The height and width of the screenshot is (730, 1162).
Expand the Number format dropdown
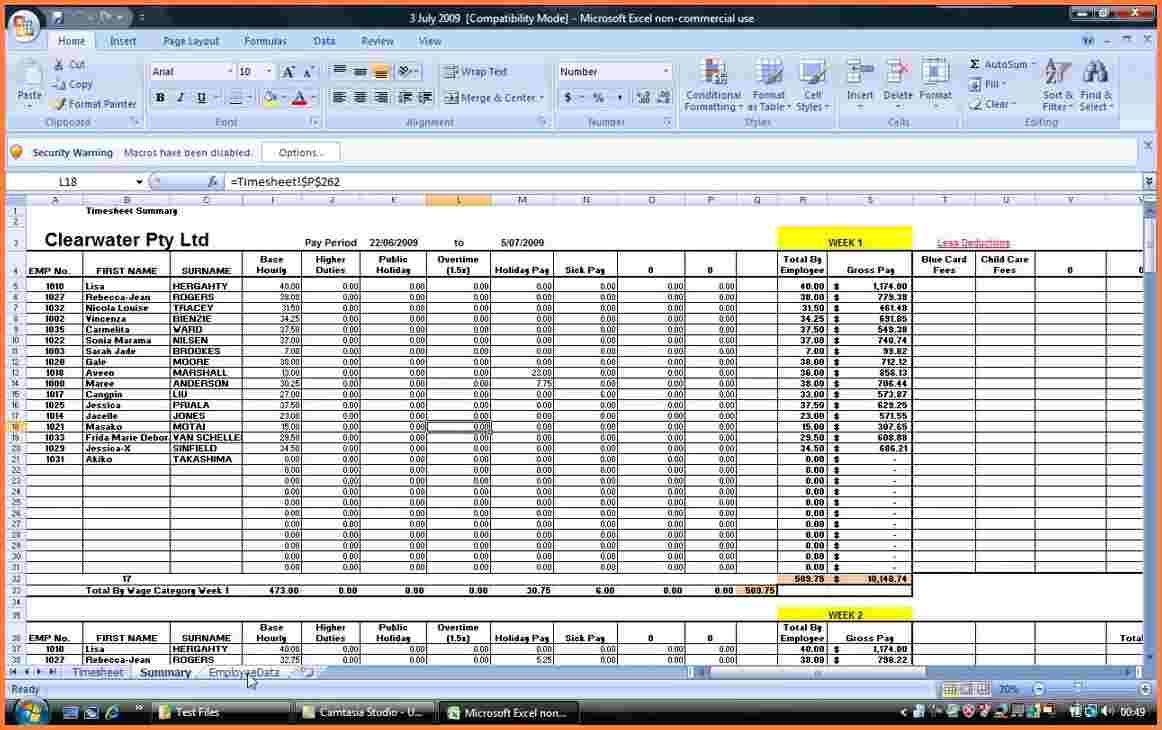click(x=666, y=72)
